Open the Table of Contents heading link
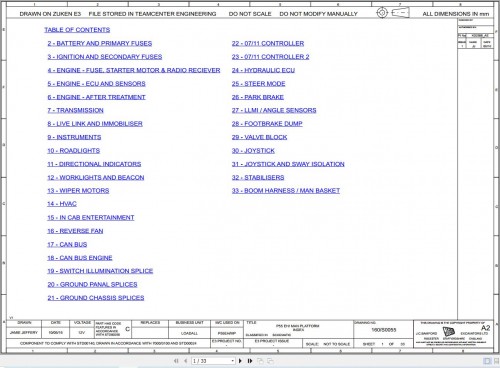This screenshot has width=500, height=368. (77, 30)
